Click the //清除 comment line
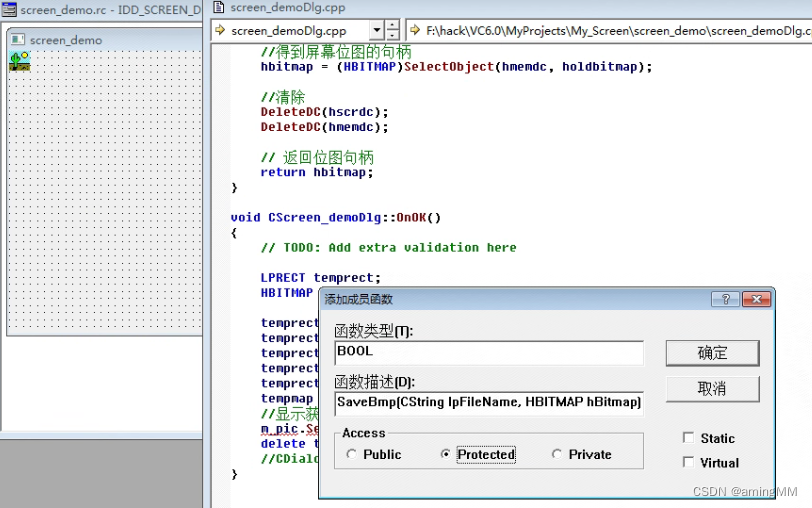Screen dimensions: 812x508 pos(283,97)
